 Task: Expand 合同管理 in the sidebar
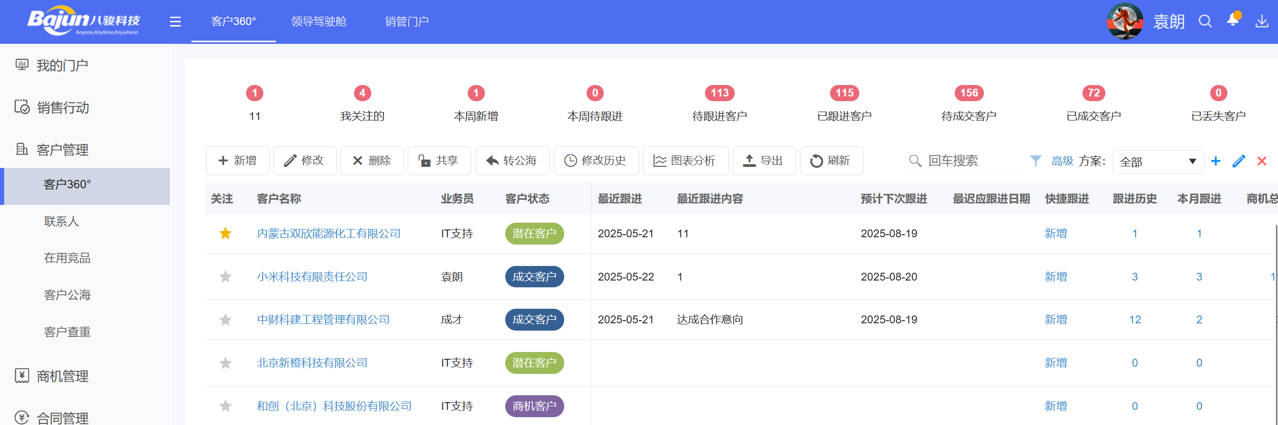(62, 418)
